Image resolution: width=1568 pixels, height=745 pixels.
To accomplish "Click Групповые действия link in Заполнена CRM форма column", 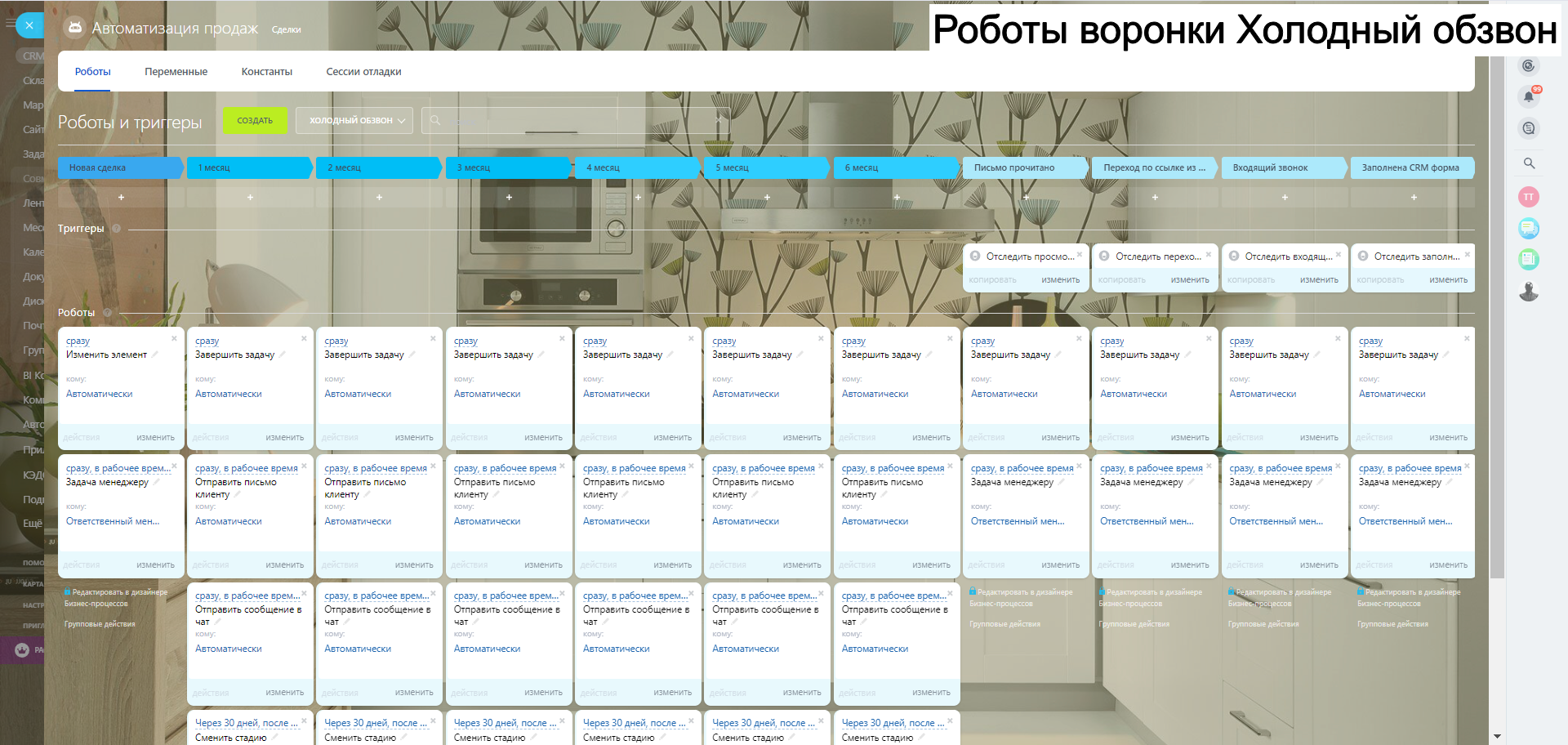I will click(1393, 624).
